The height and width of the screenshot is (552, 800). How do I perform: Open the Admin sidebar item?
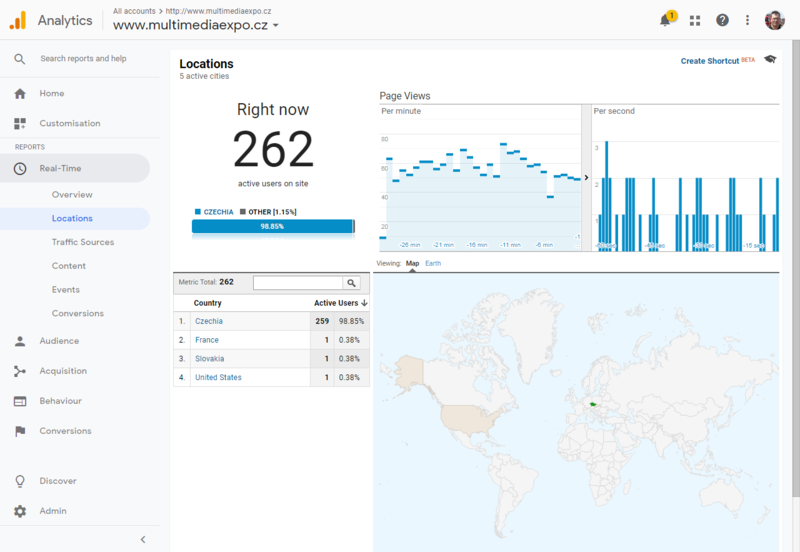pos(53,511)
